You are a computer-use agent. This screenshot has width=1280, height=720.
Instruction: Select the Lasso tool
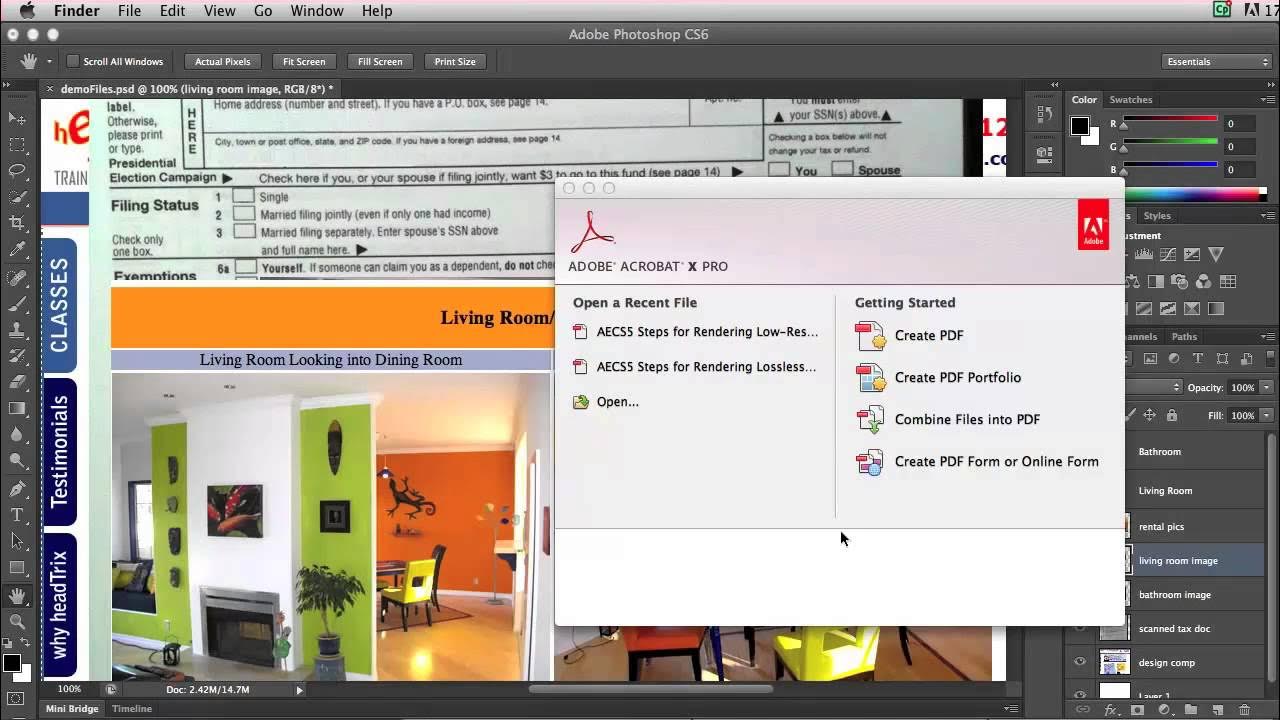point(17,171)
